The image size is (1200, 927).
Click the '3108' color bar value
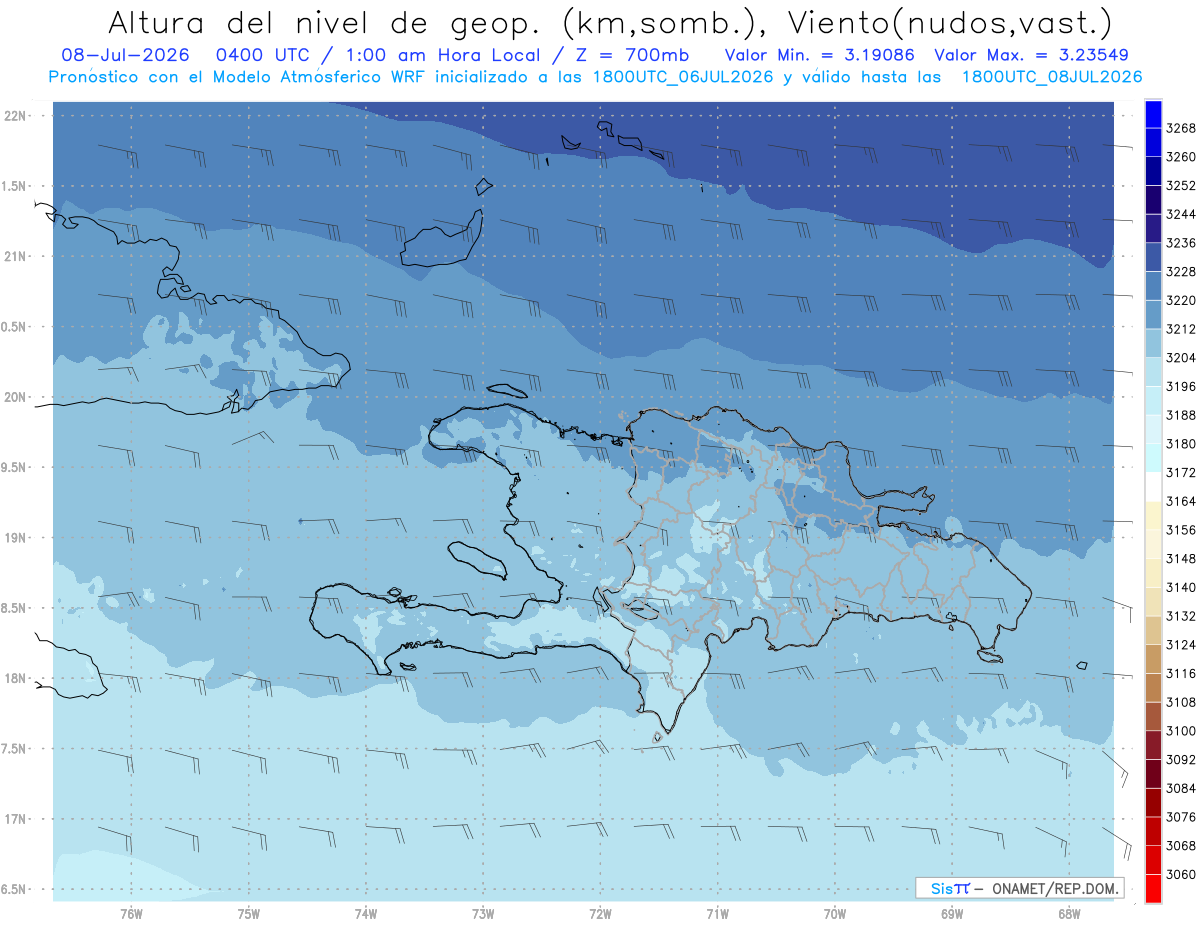pyautogui.click(x=1181, y=703)
